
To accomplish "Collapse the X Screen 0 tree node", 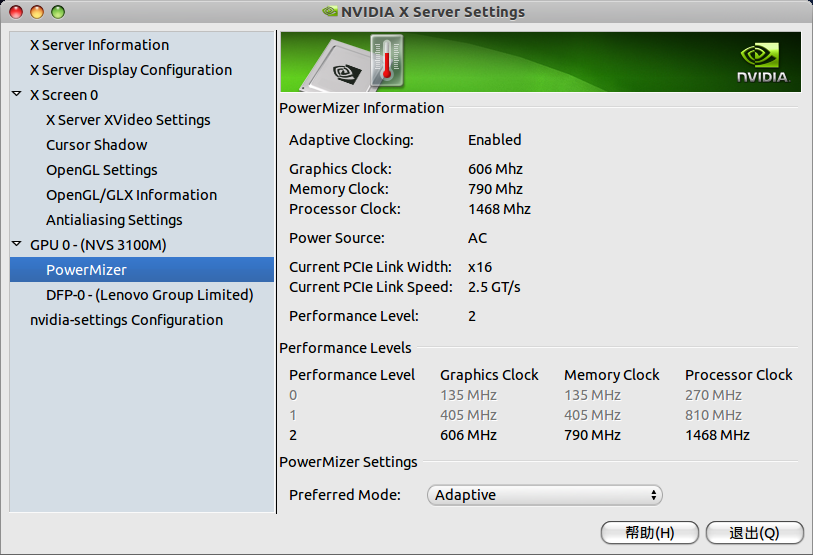I will pyautogui.click(x=17, y=94).
